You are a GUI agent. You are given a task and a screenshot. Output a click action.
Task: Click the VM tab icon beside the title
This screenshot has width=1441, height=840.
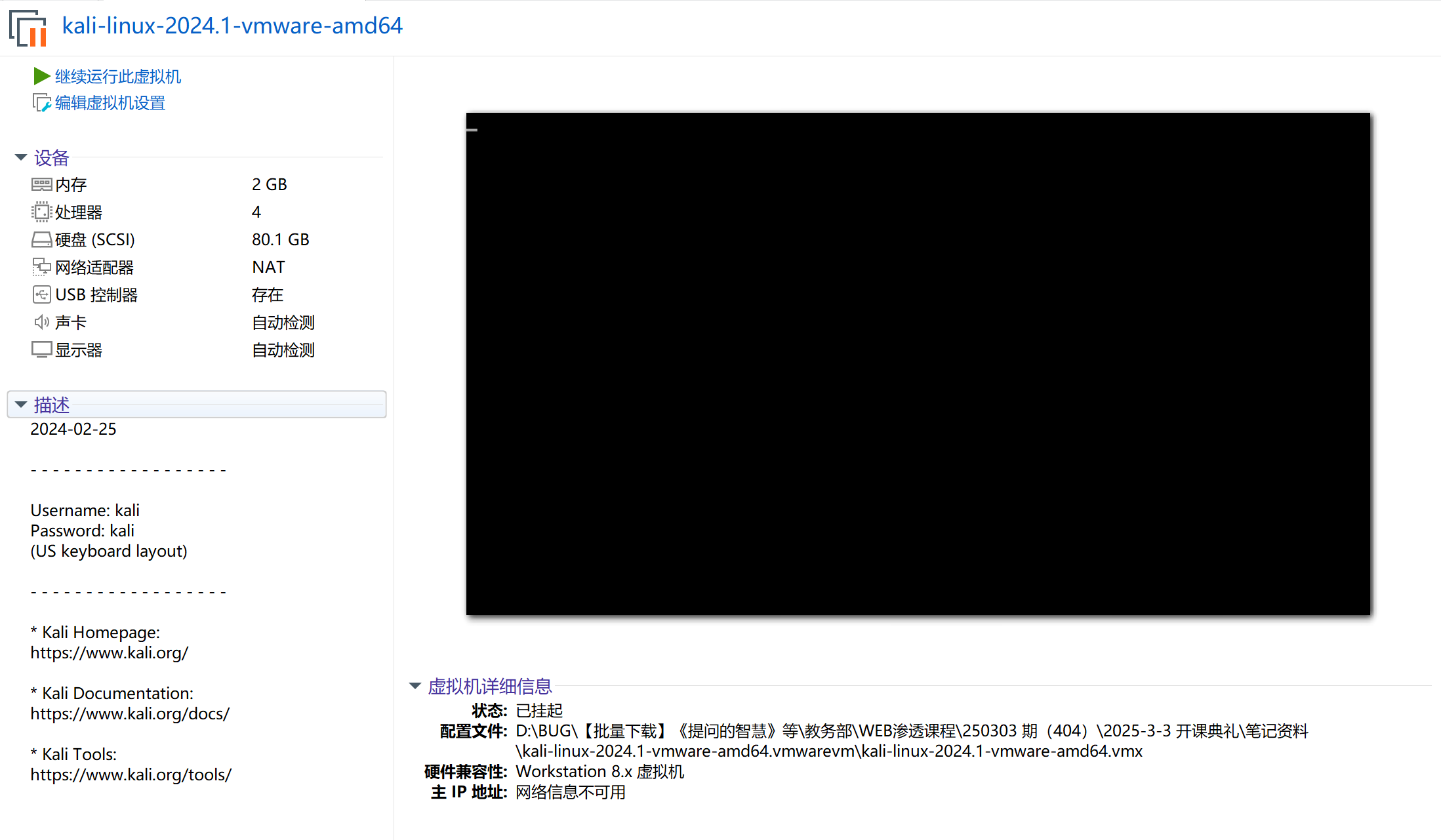click(x=28, y=28)
